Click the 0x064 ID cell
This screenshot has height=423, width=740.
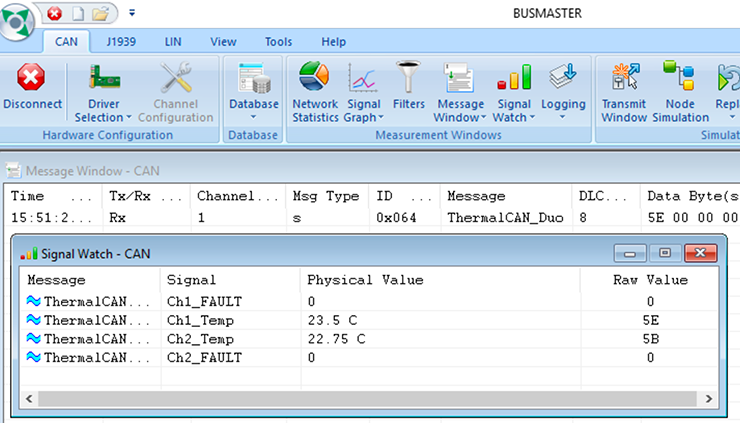(x=396, y=218)
